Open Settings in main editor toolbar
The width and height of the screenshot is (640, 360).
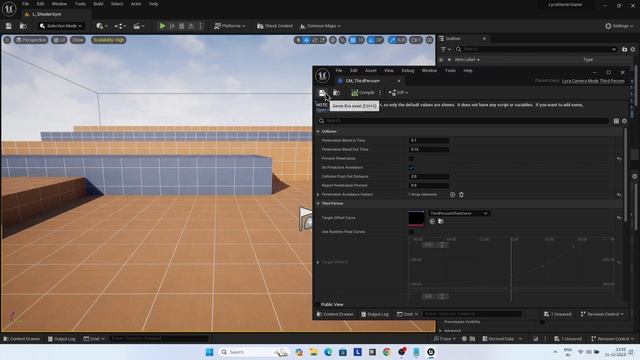[619, 26]
